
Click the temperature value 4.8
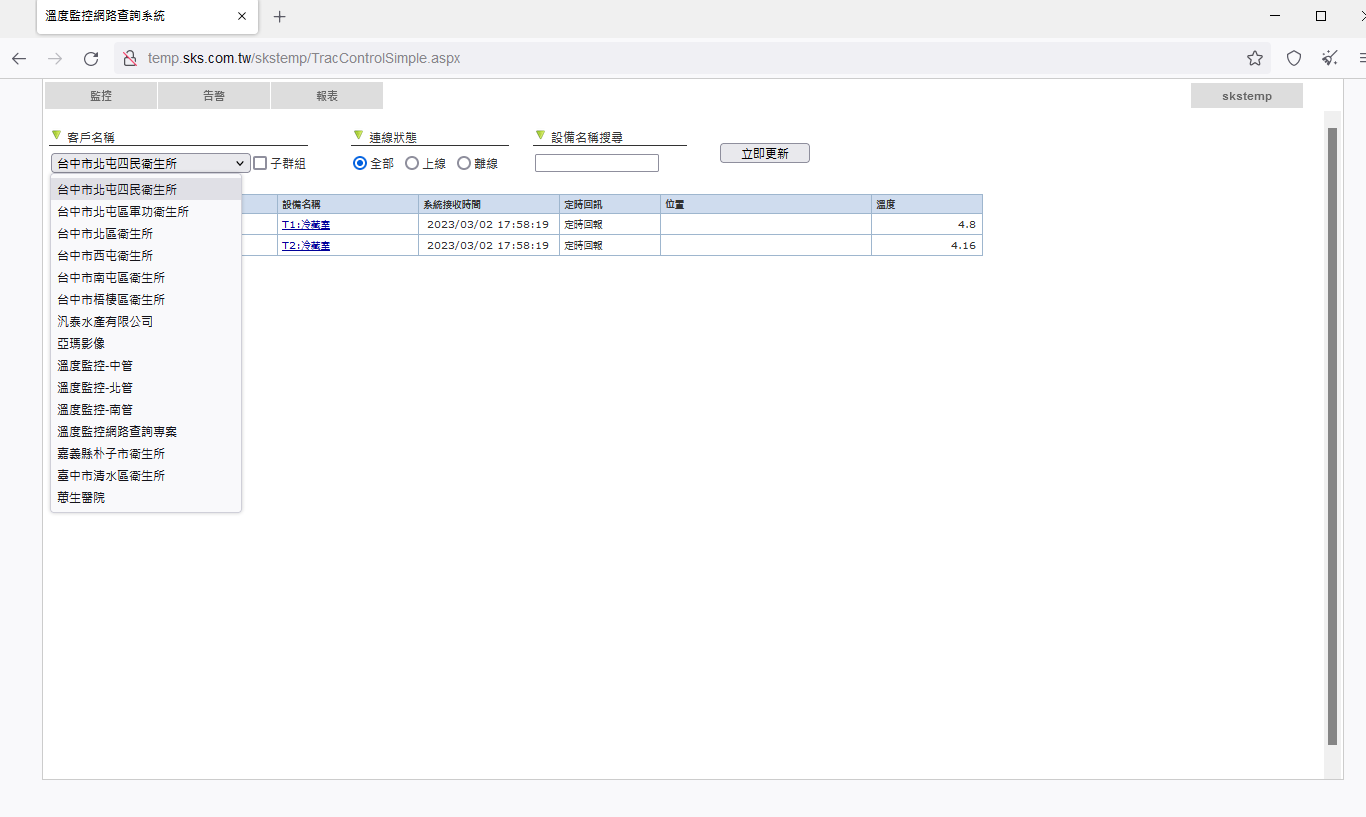click(966, 224)
